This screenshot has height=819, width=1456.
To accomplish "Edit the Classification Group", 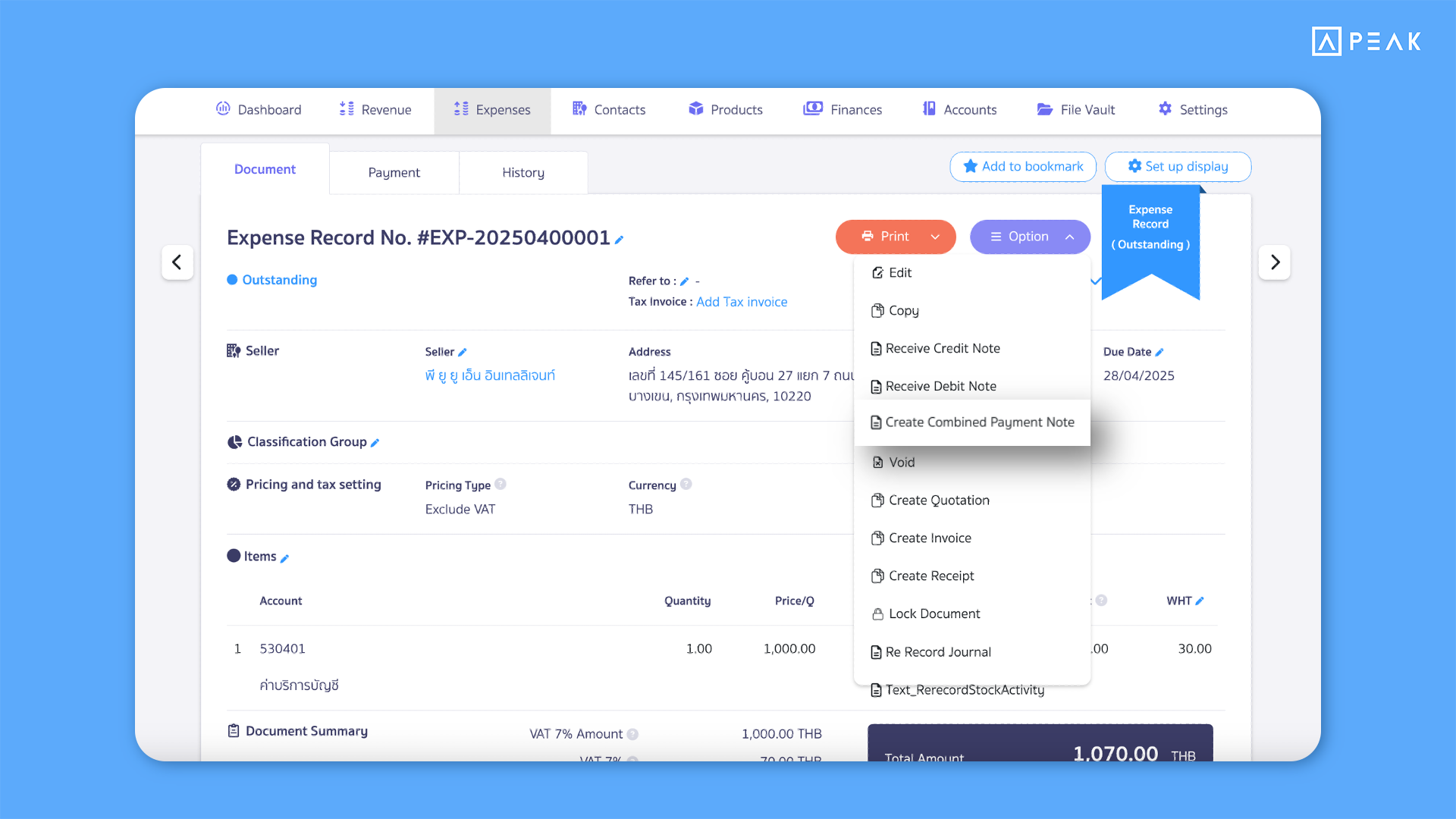I will click(374, 442).
